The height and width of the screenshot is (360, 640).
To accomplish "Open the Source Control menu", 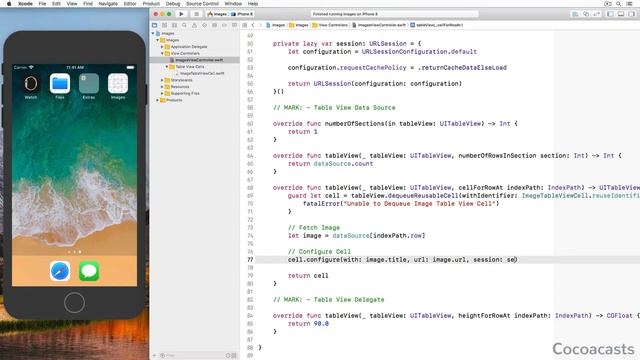I will click(x=202, y=4).
